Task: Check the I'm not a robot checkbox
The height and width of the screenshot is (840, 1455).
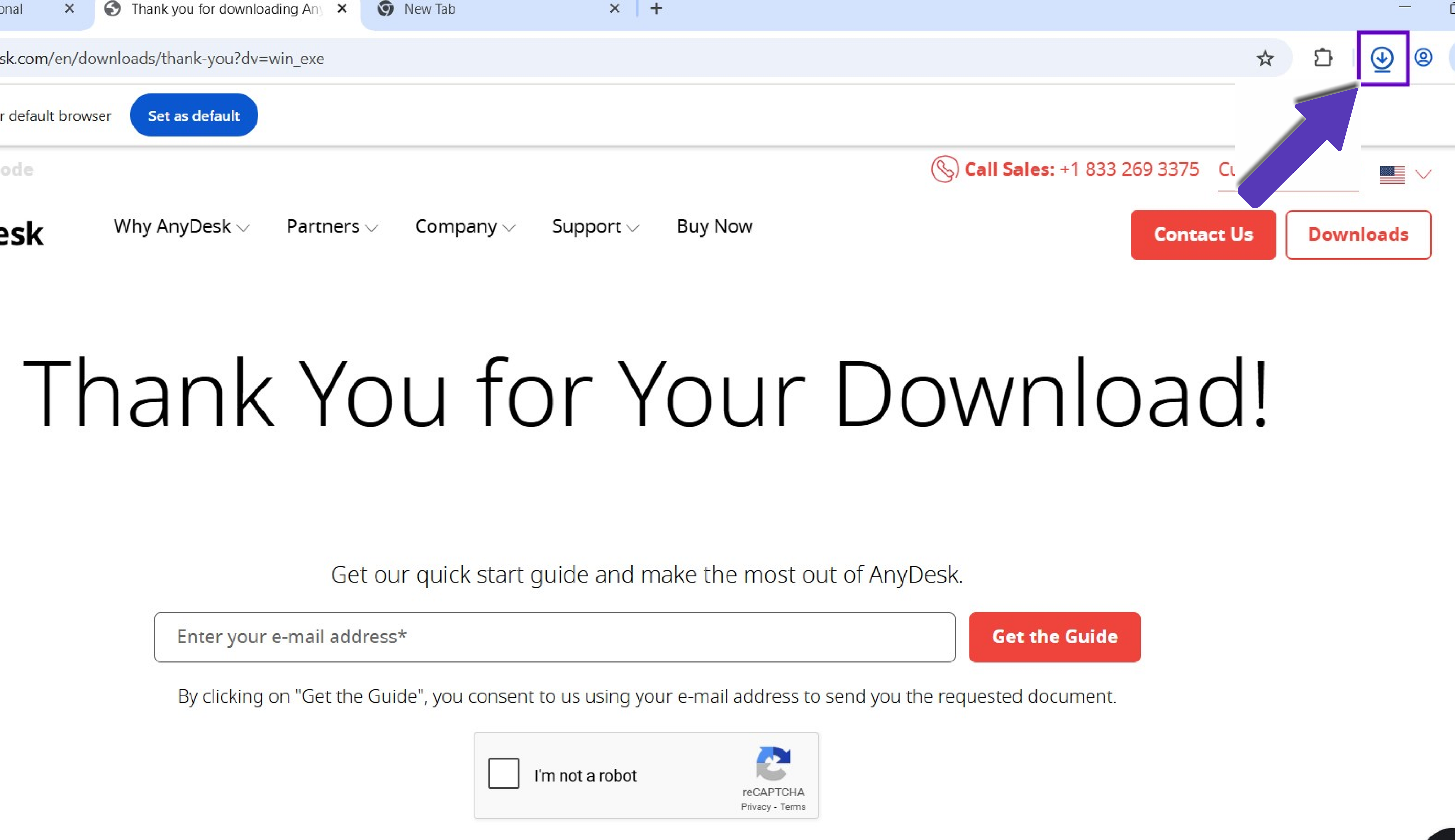Action: [x=504, y=773]
